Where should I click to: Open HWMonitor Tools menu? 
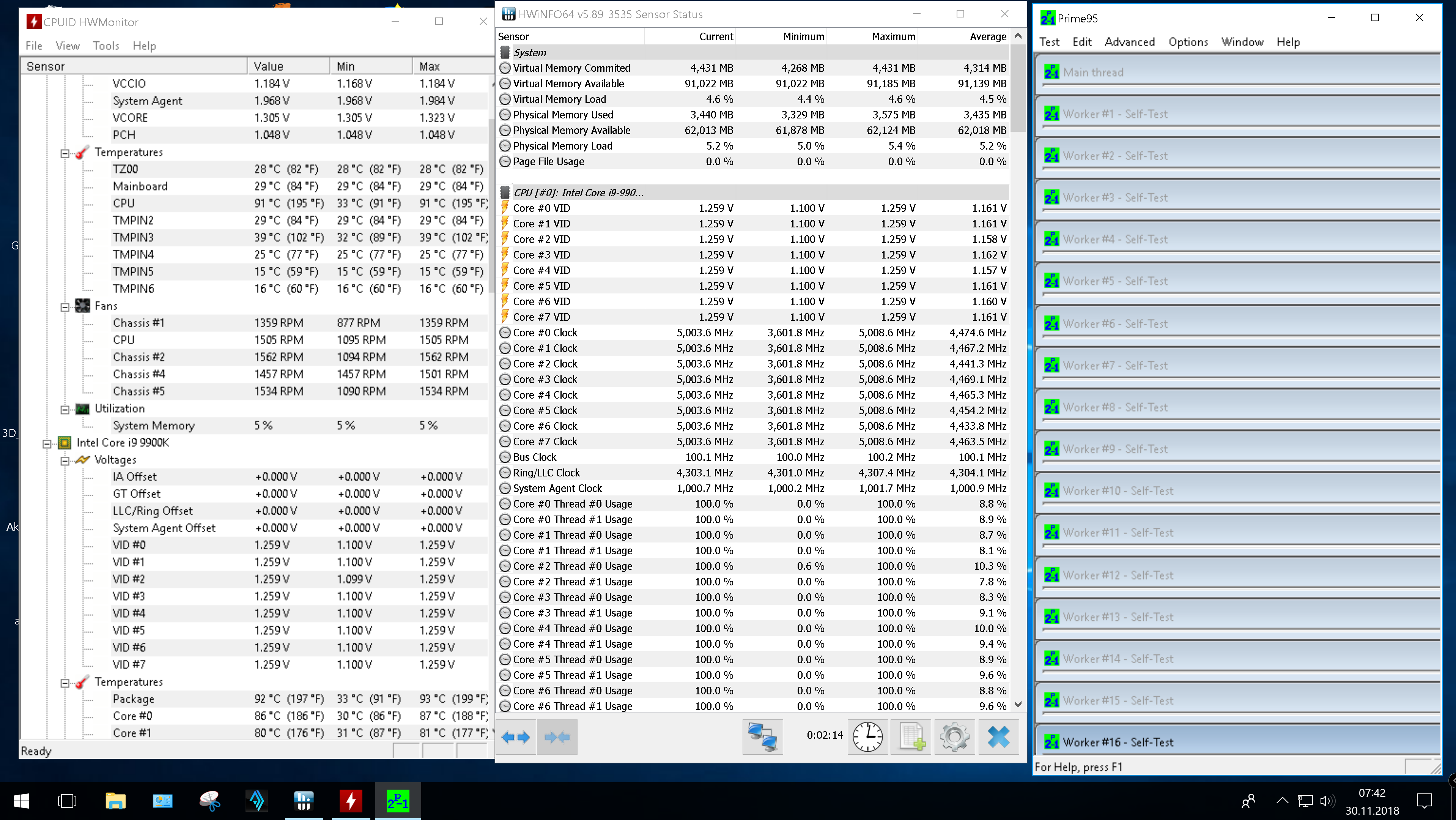point(106,45)
